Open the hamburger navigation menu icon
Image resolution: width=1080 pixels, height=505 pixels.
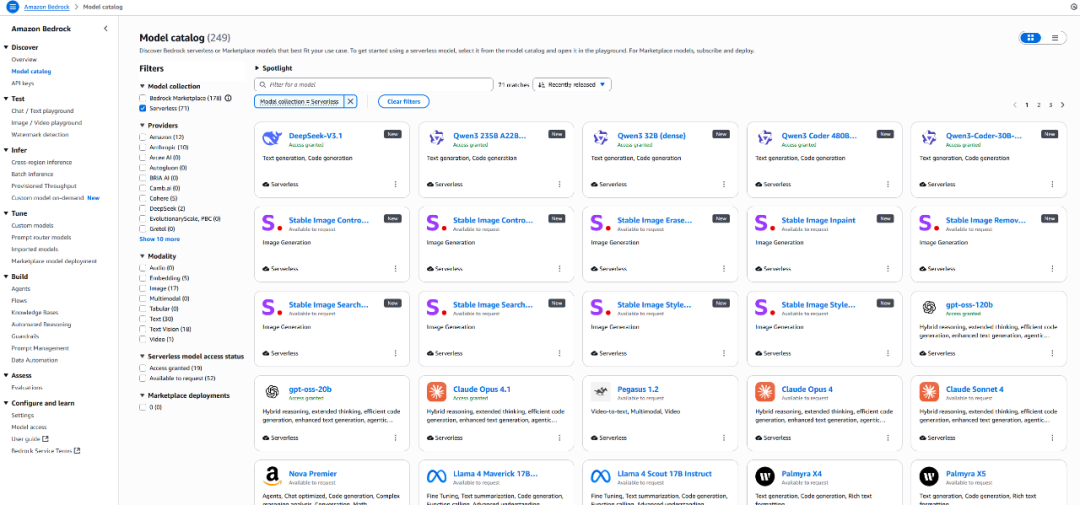click(x=12, y=6)
